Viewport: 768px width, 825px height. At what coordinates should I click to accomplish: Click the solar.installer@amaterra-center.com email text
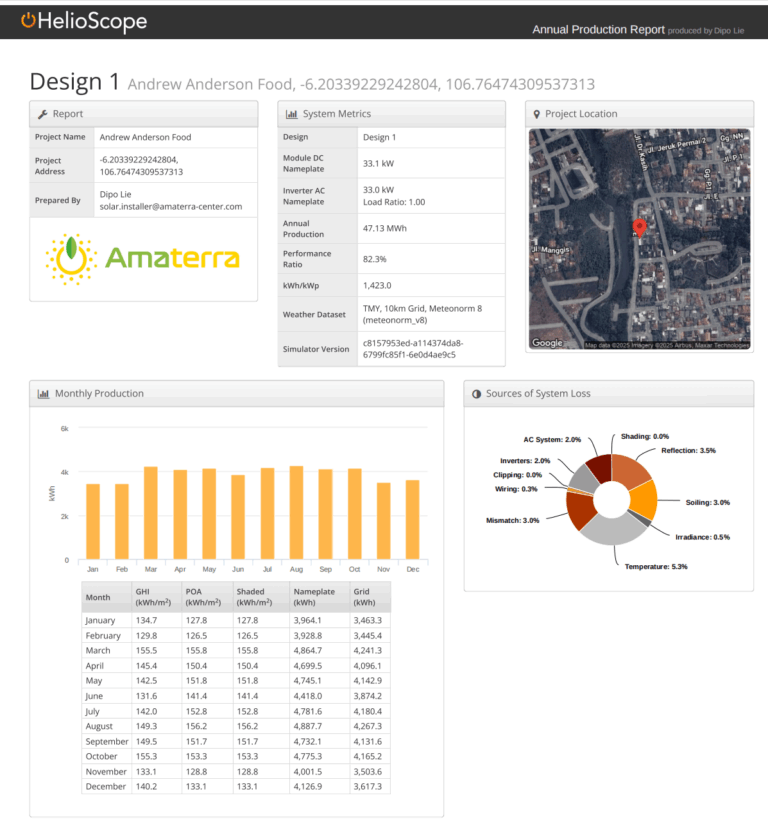tap(171, 207)
